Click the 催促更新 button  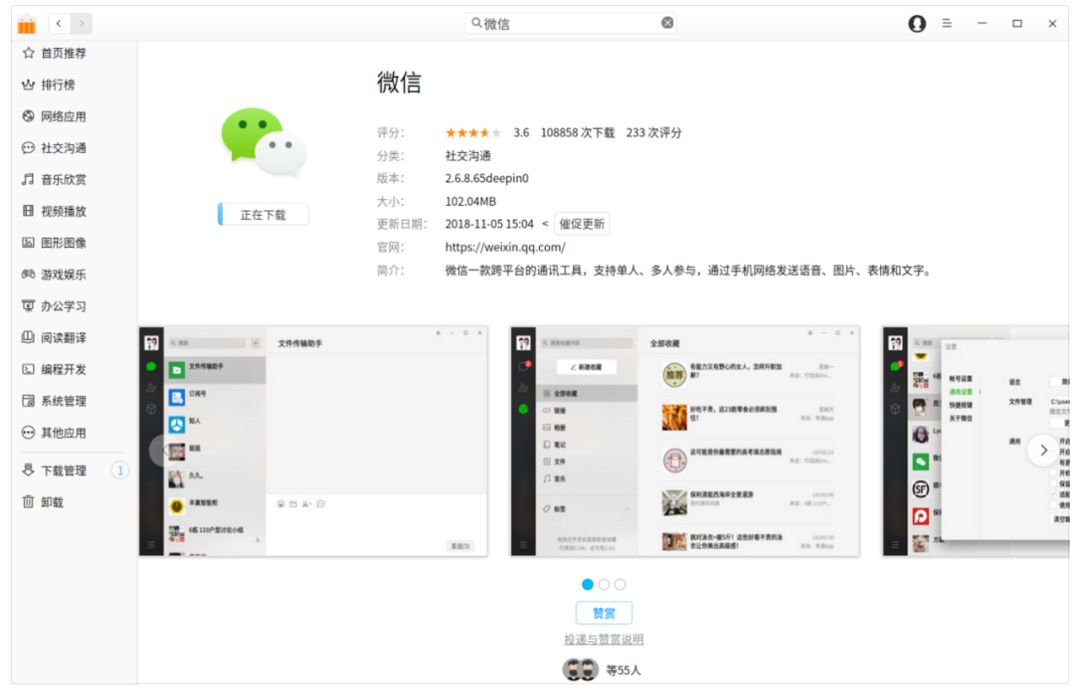tap(582, 224)
